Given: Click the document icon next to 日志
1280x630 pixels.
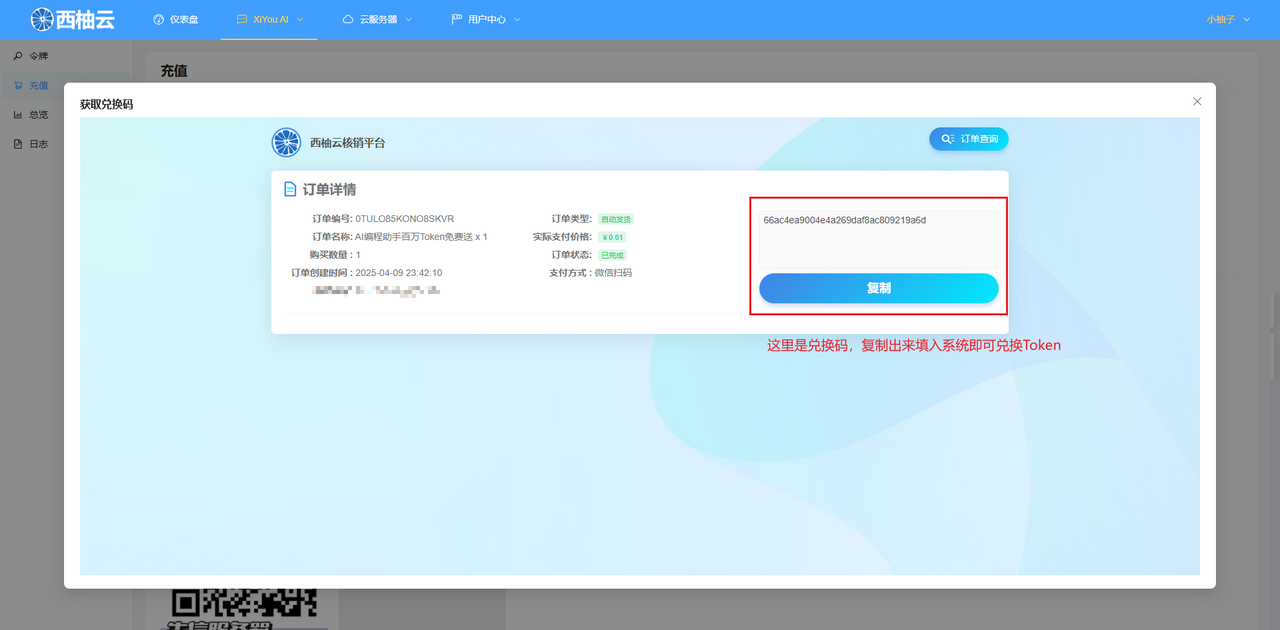Looking at the screenshot, I should pyautogui.click(x=18, y=144).
